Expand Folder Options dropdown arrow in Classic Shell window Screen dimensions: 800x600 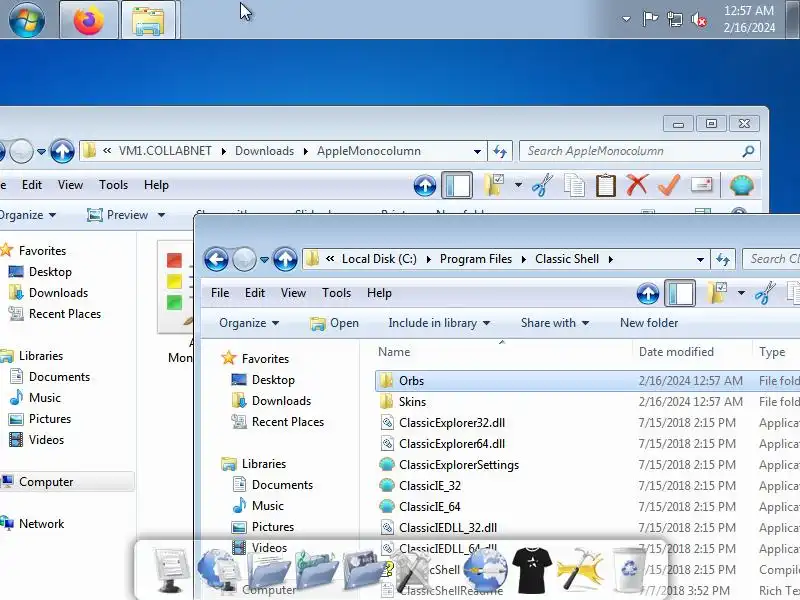[x=741, y=293]
